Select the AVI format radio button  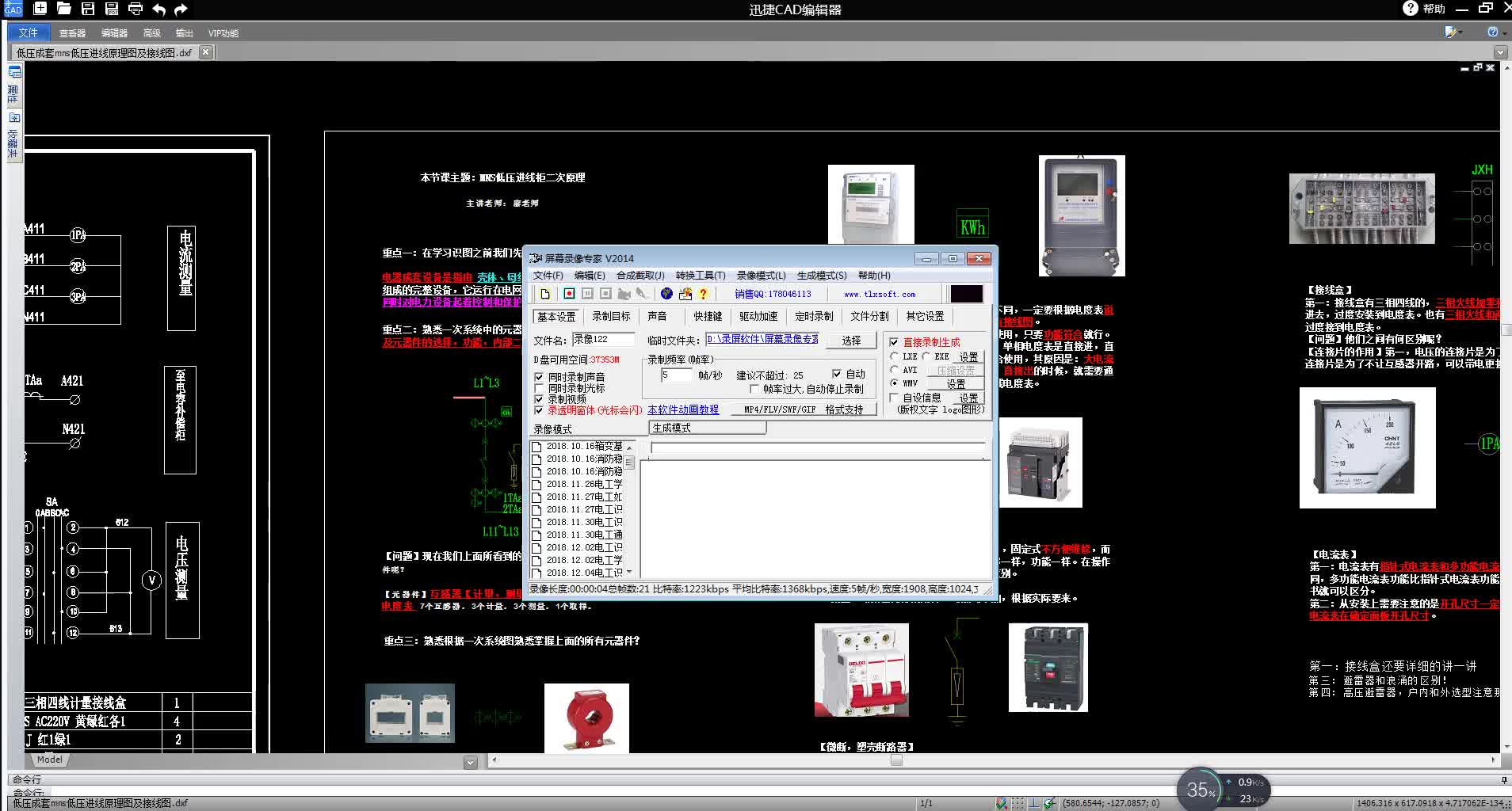click(x=894, y=370)
